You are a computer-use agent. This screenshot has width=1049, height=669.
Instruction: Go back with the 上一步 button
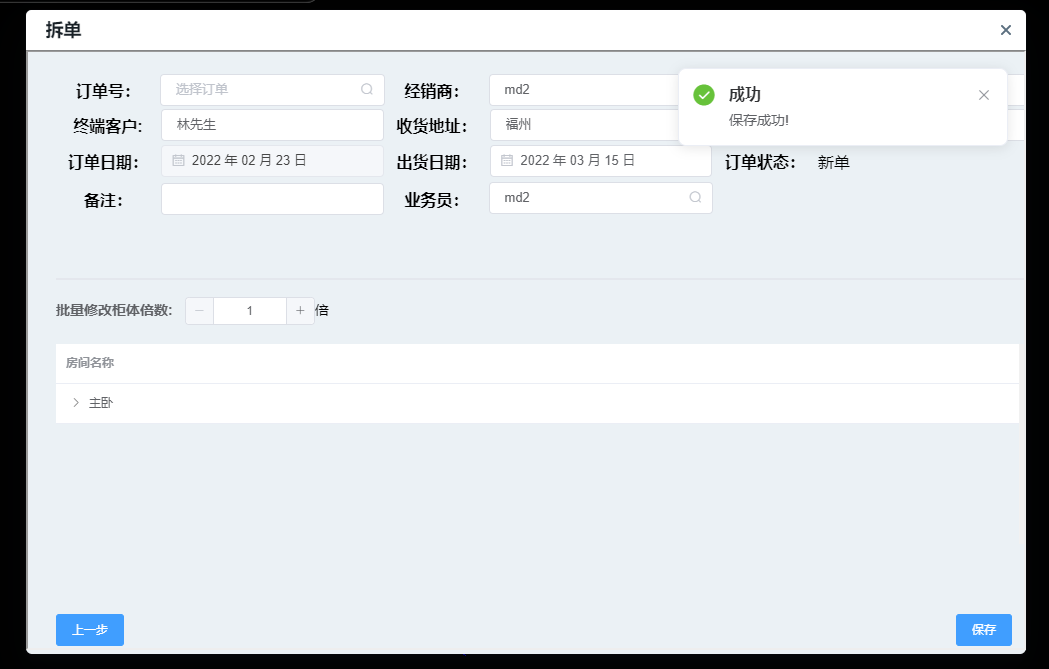click(x=90, y=630)
